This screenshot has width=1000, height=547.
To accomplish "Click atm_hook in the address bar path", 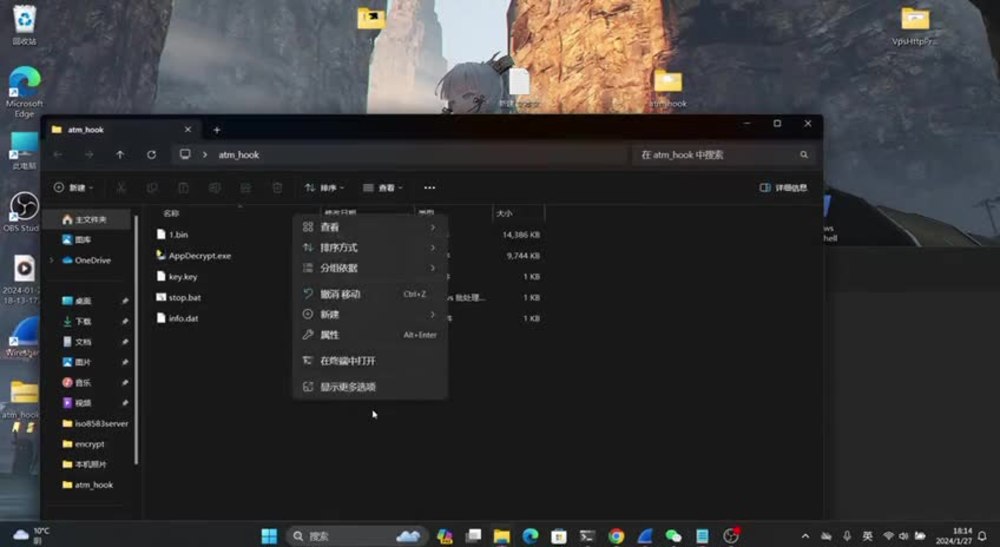I will (239, 154).
